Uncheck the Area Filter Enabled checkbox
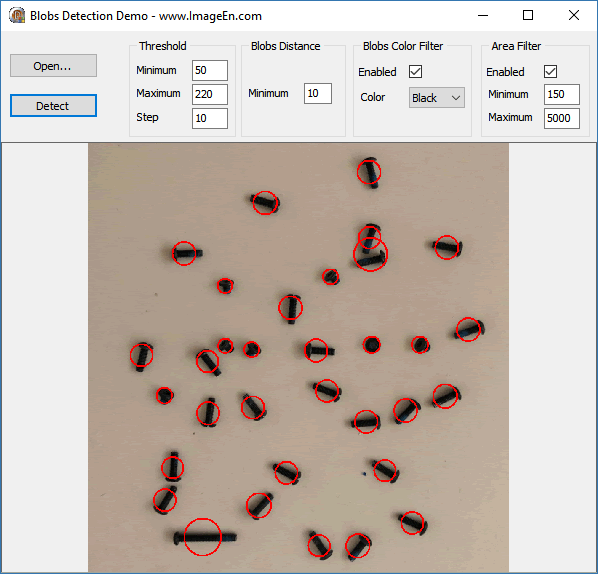 pos(550,71)
